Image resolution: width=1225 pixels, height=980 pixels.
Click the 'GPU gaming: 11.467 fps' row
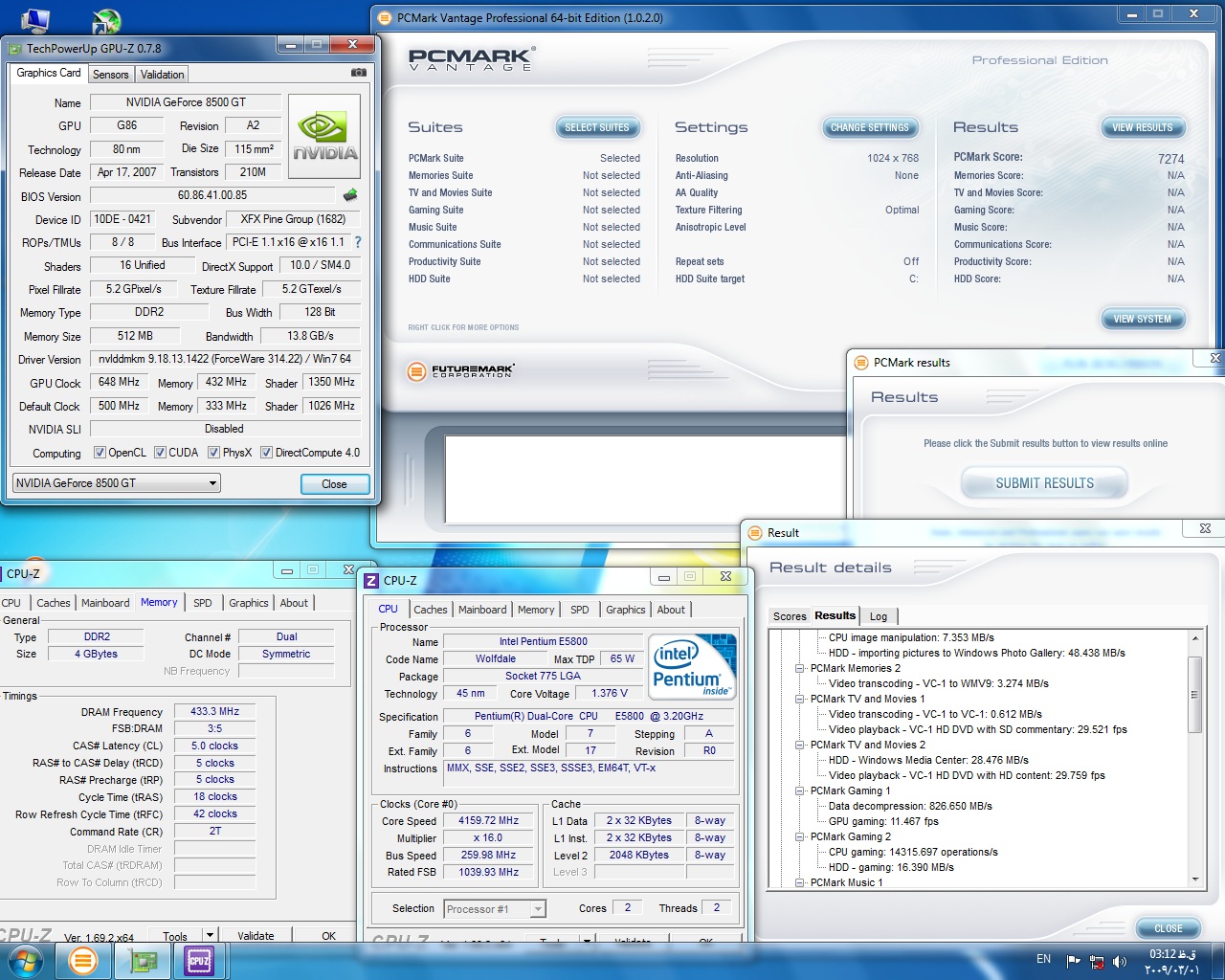click(x=883, y=821)
